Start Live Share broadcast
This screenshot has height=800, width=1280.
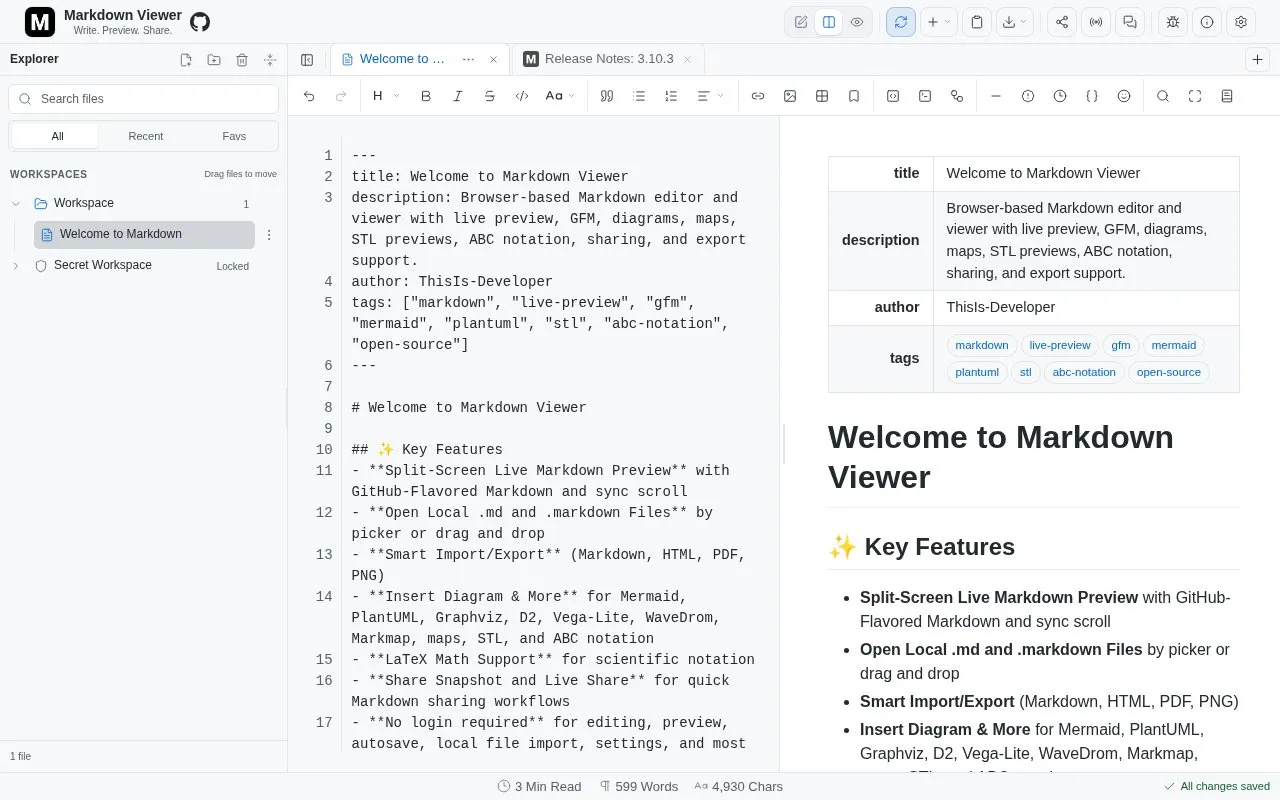1096,22
